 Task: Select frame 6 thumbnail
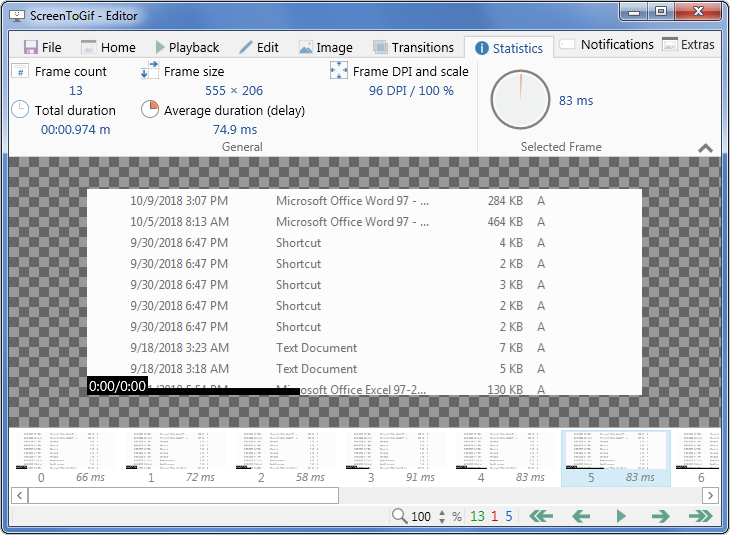click(697, 458)
